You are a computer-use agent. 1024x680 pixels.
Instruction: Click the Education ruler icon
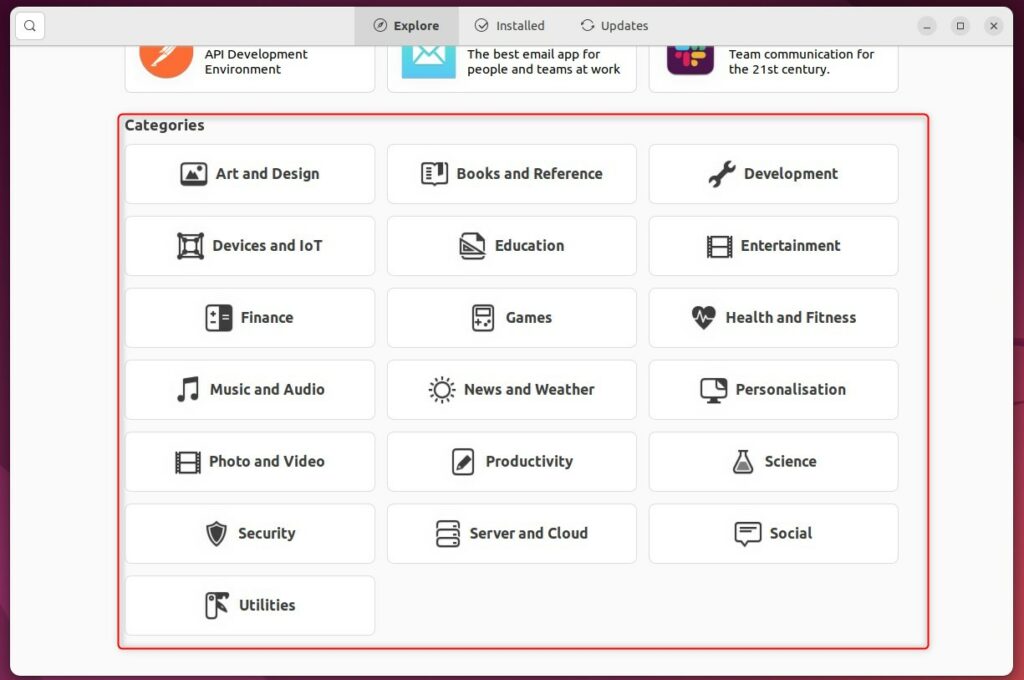click(472, 246)
